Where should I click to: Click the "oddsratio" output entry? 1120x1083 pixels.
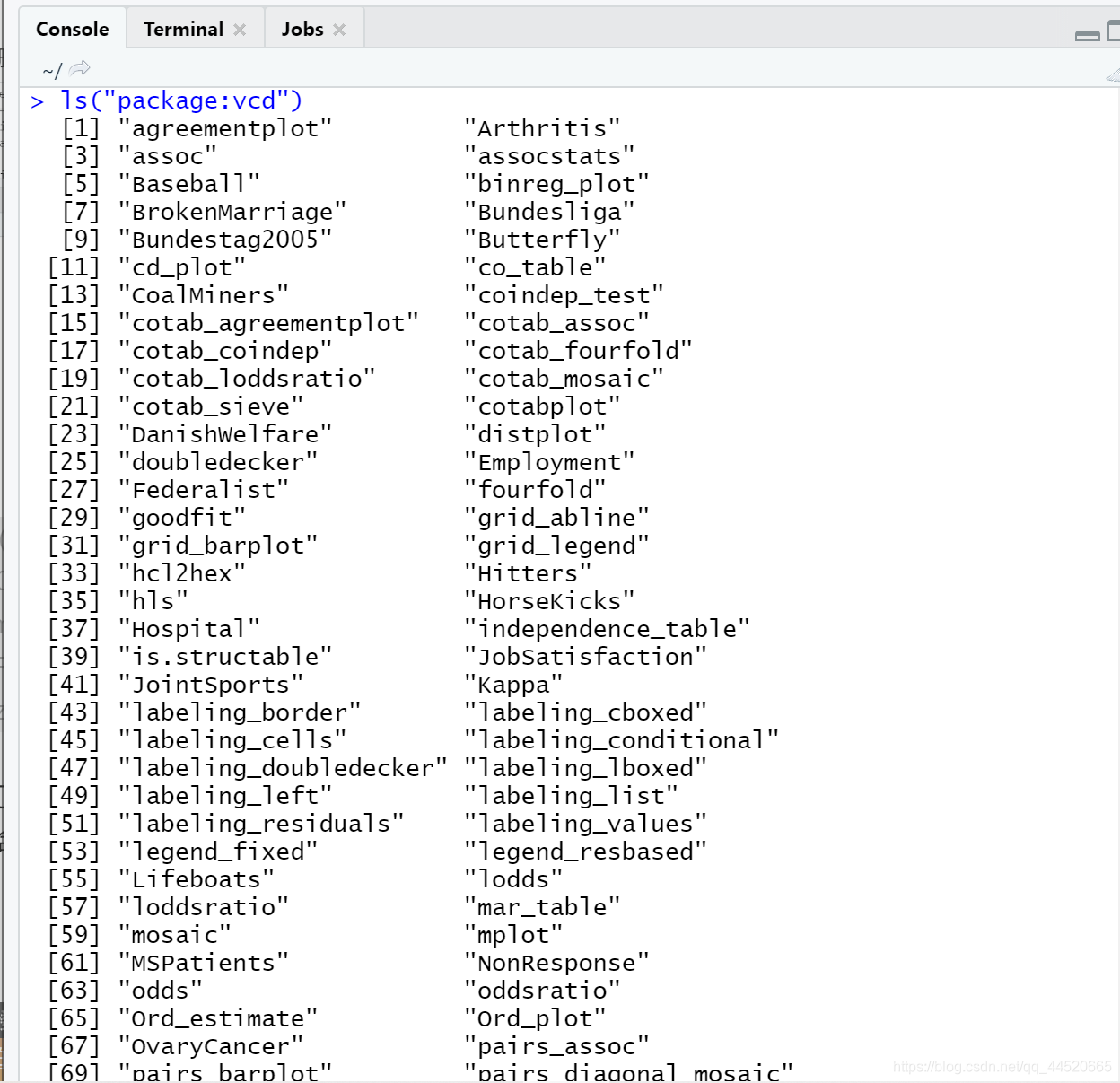(542, 991)
